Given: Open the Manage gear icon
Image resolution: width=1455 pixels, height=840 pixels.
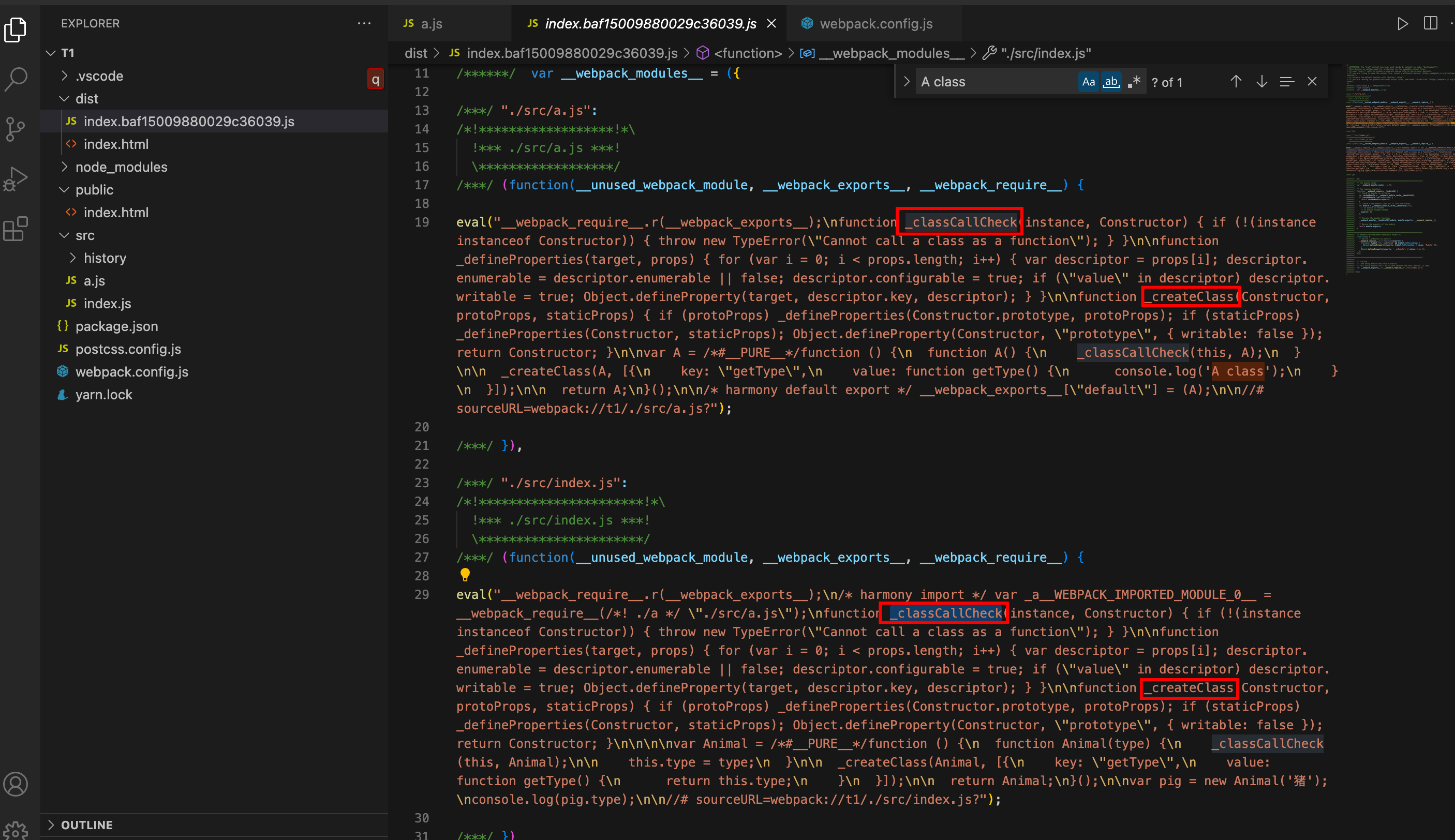Looking at the screenshot, I should tap(16, 830).
